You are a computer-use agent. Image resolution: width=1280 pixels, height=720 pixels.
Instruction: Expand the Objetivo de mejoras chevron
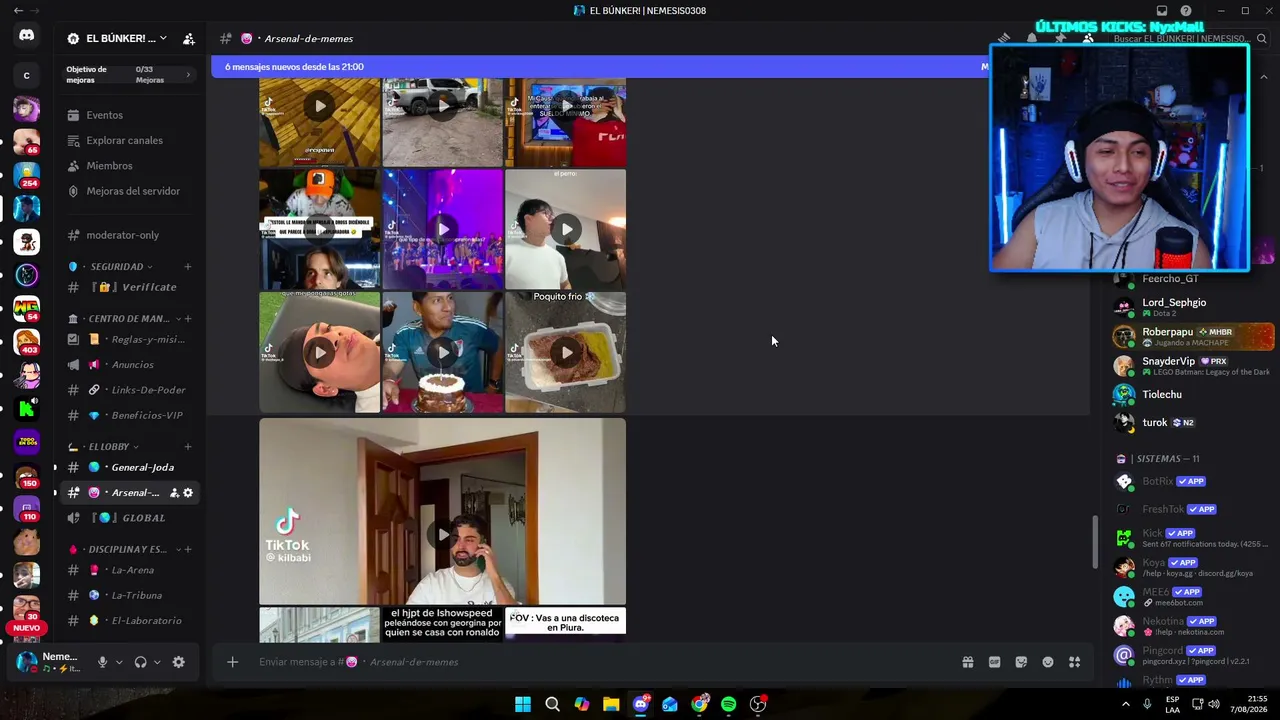188,75
